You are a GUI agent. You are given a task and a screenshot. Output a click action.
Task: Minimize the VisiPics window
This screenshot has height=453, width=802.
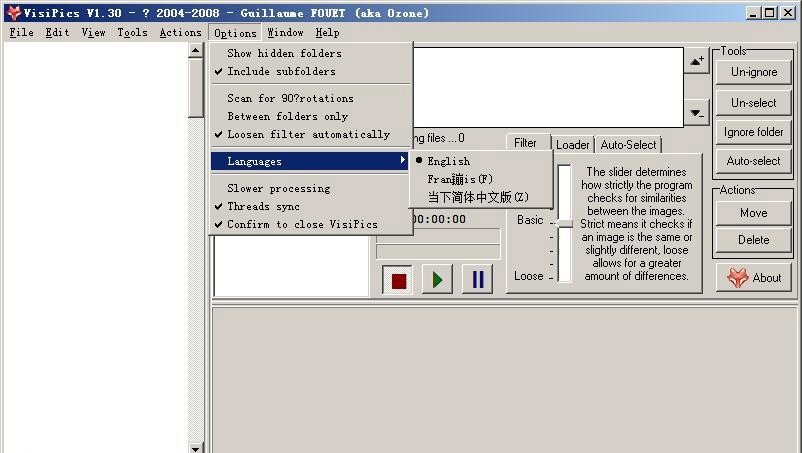752,13
